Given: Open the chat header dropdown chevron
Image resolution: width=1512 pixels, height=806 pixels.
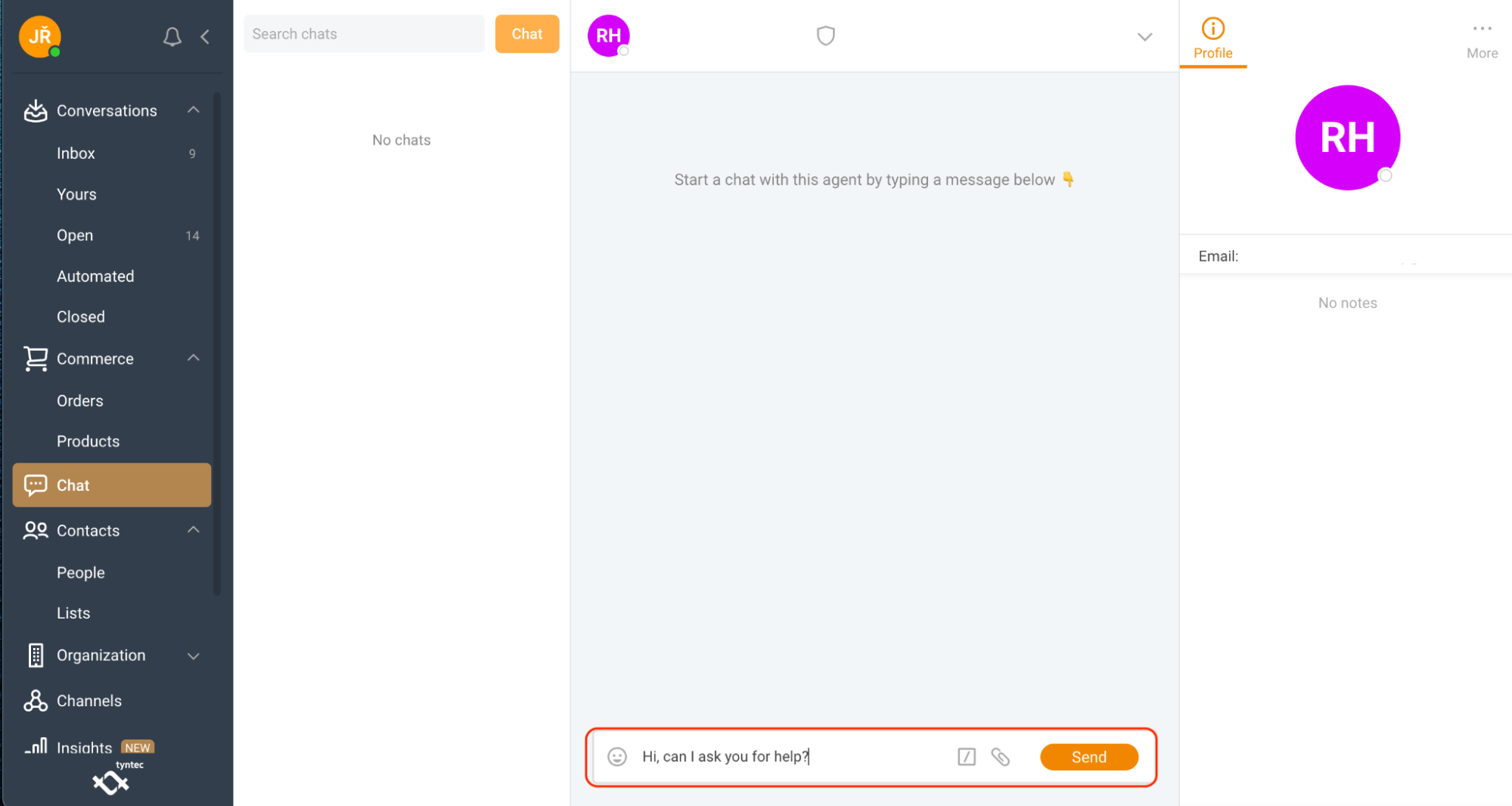Looking at the screenshot, I should [x=1145, y=36].
